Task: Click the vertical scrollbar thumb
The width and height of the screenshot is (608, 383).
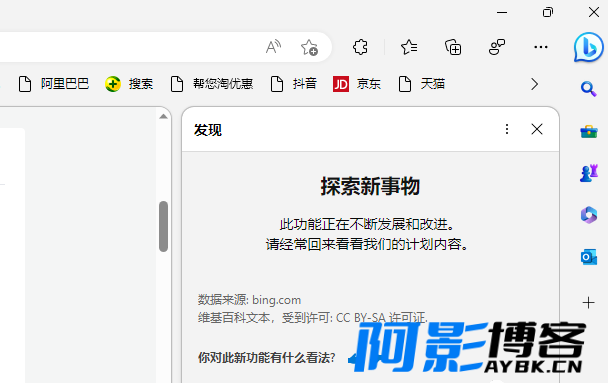Action: [164, 226]
